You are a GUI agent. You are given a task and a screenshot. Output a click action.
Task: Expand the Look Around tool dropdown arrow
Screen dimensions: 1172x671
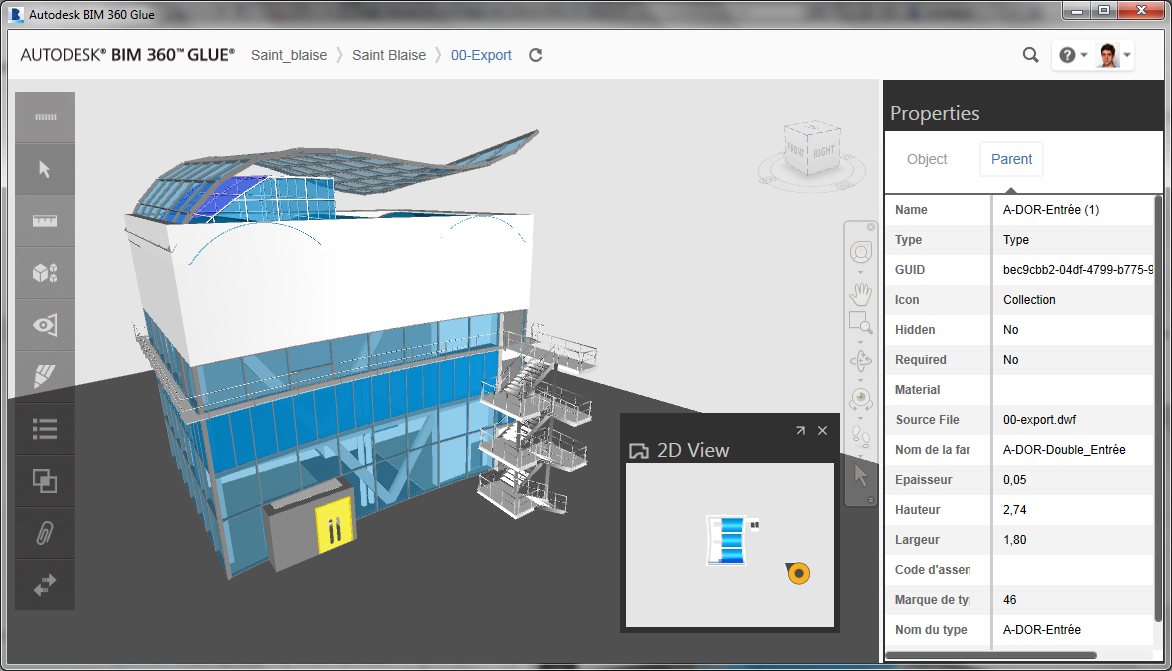(860, 418)
